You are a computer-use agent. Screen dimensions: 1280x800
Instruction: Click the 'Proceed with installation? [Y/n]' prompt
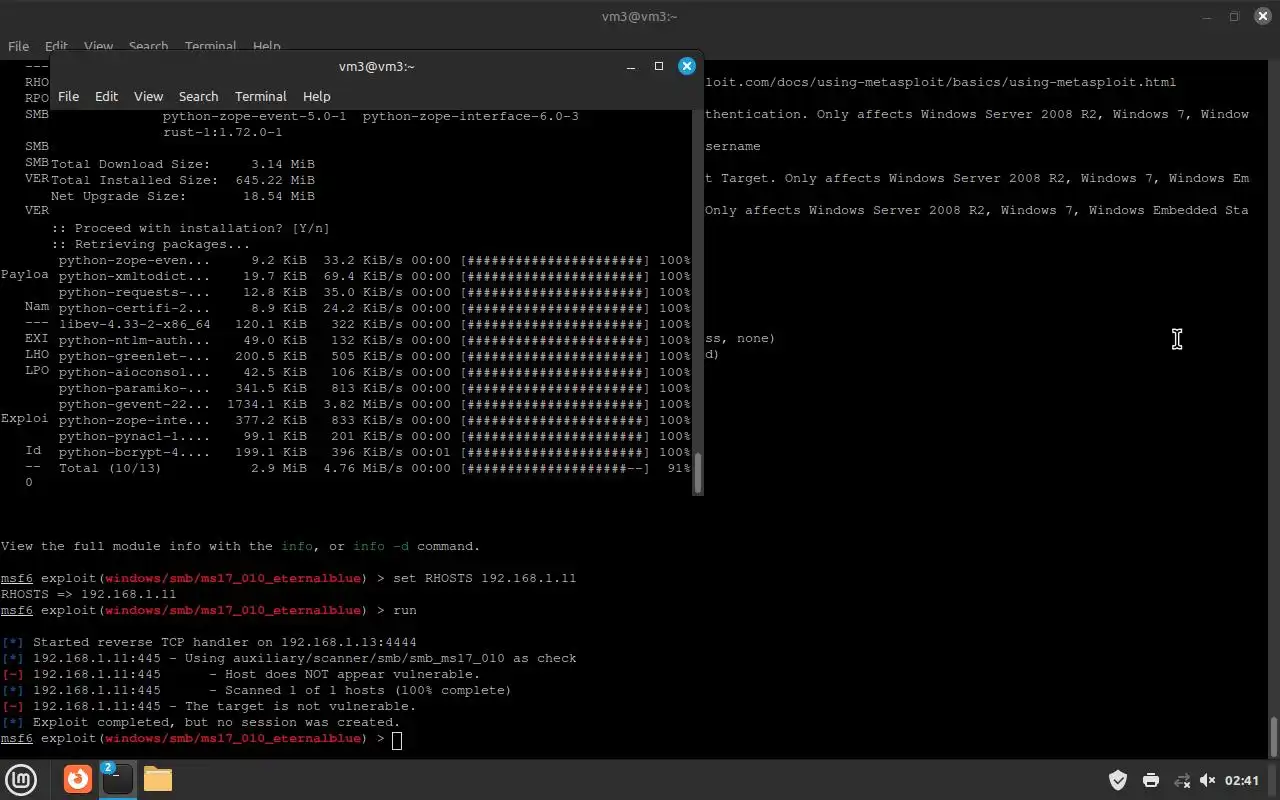tap(190, 228)
